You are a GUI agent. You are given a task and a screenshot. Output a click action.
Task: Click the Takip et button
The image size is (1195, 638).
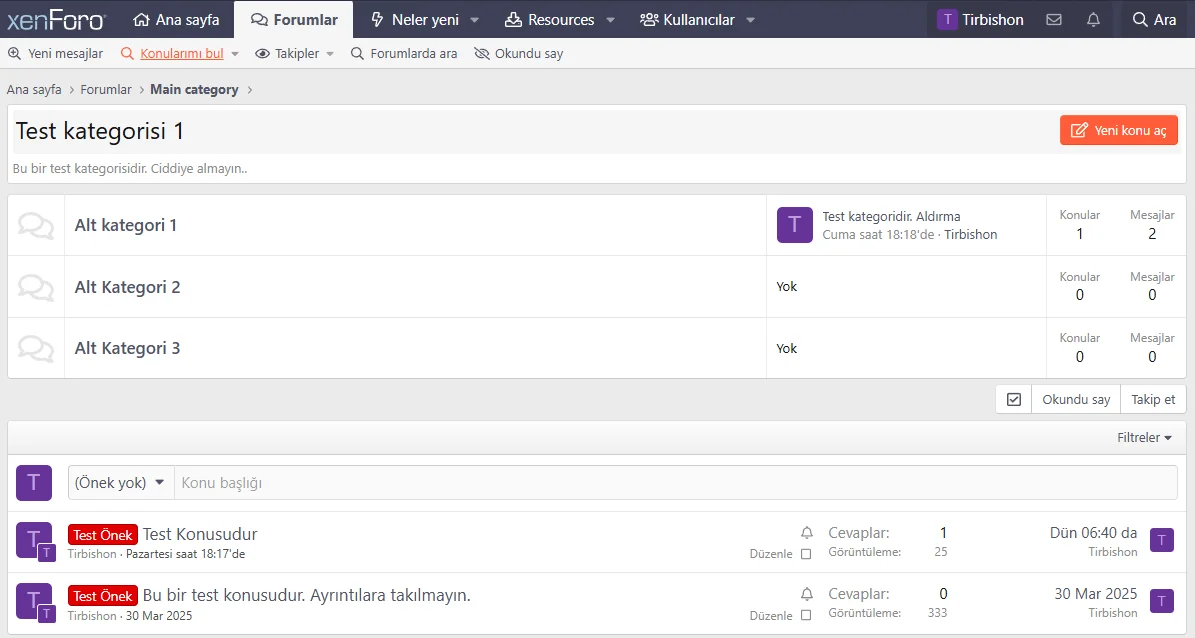pyautogui.click(x=1153, y=399)
